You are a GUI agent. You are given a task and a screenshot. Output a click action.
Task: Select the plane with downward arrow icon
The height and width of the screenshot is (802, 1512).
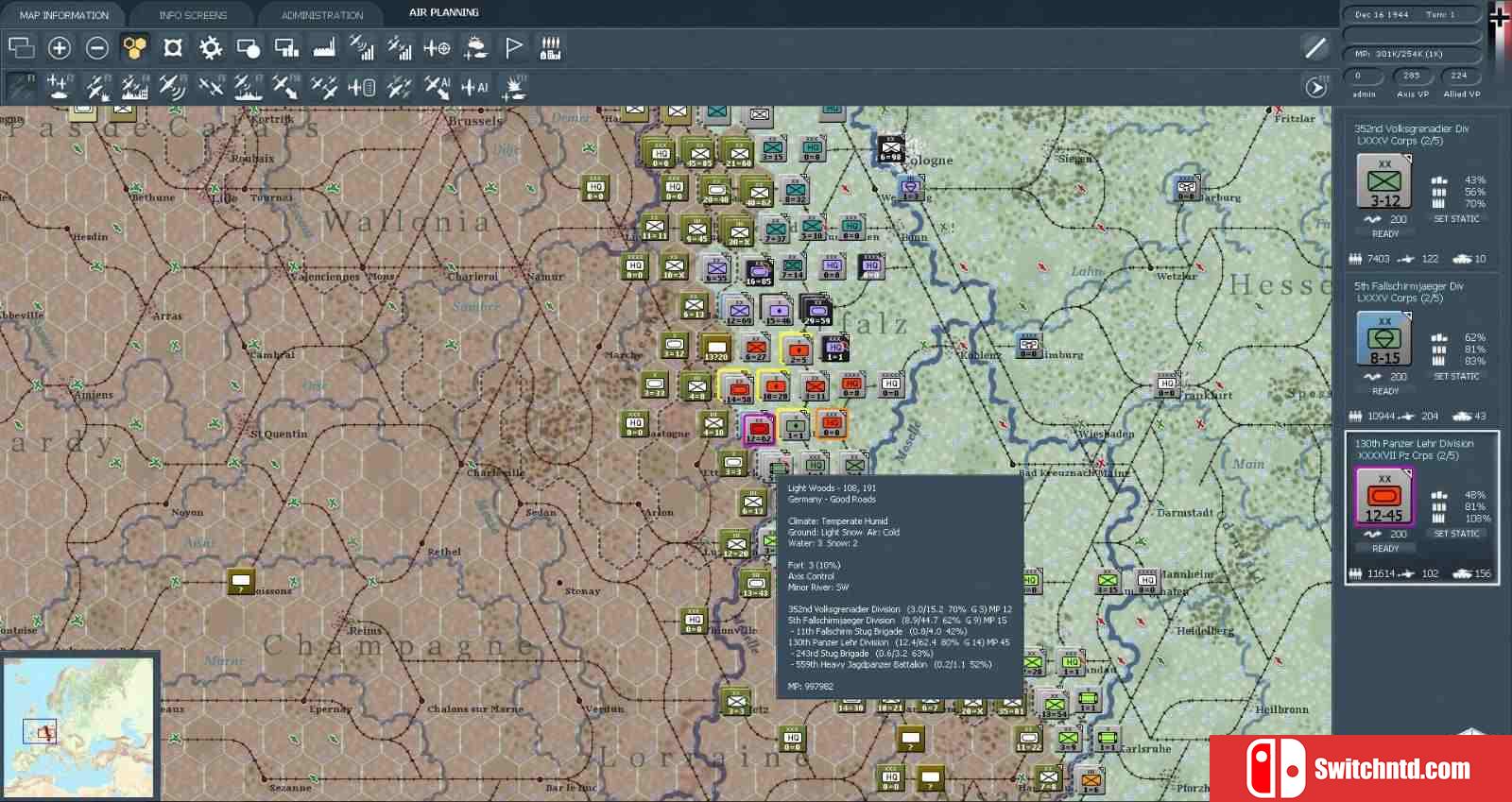(285, 87)
